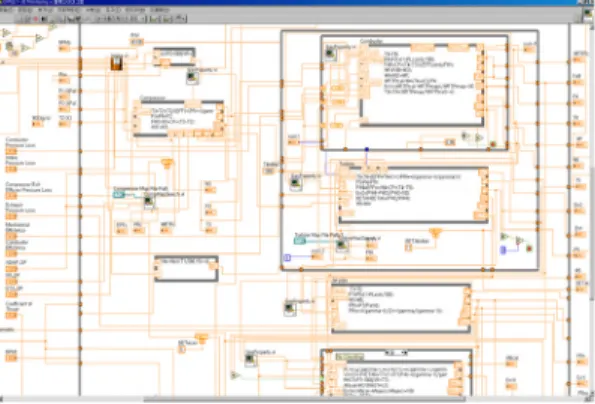The width and height of the screenshot is (595, 404).
Task: Click the small formula node below the compressor map search
Action: point(186,269)
